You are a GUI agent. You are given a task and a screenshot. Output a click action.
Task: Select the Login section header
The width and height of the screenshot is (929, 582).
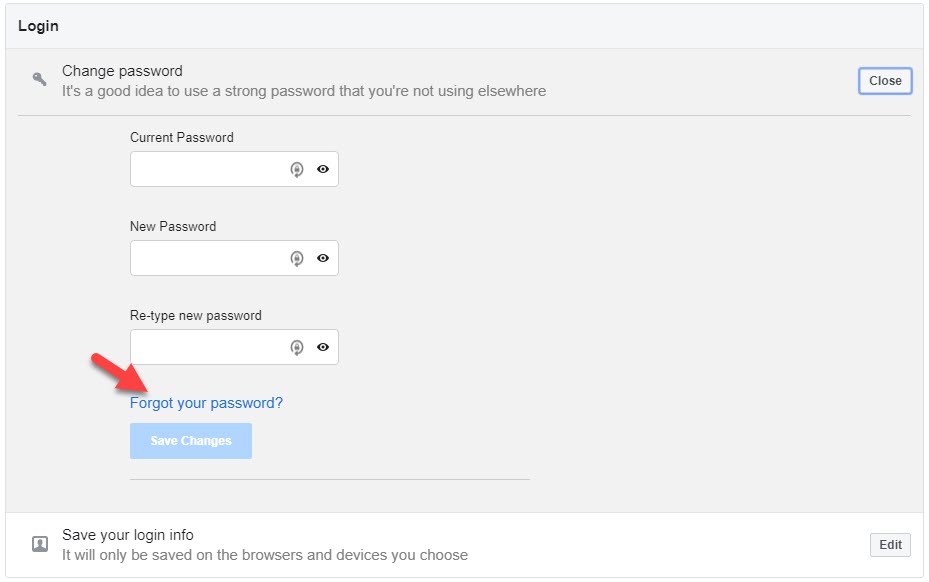click(38, 26)
